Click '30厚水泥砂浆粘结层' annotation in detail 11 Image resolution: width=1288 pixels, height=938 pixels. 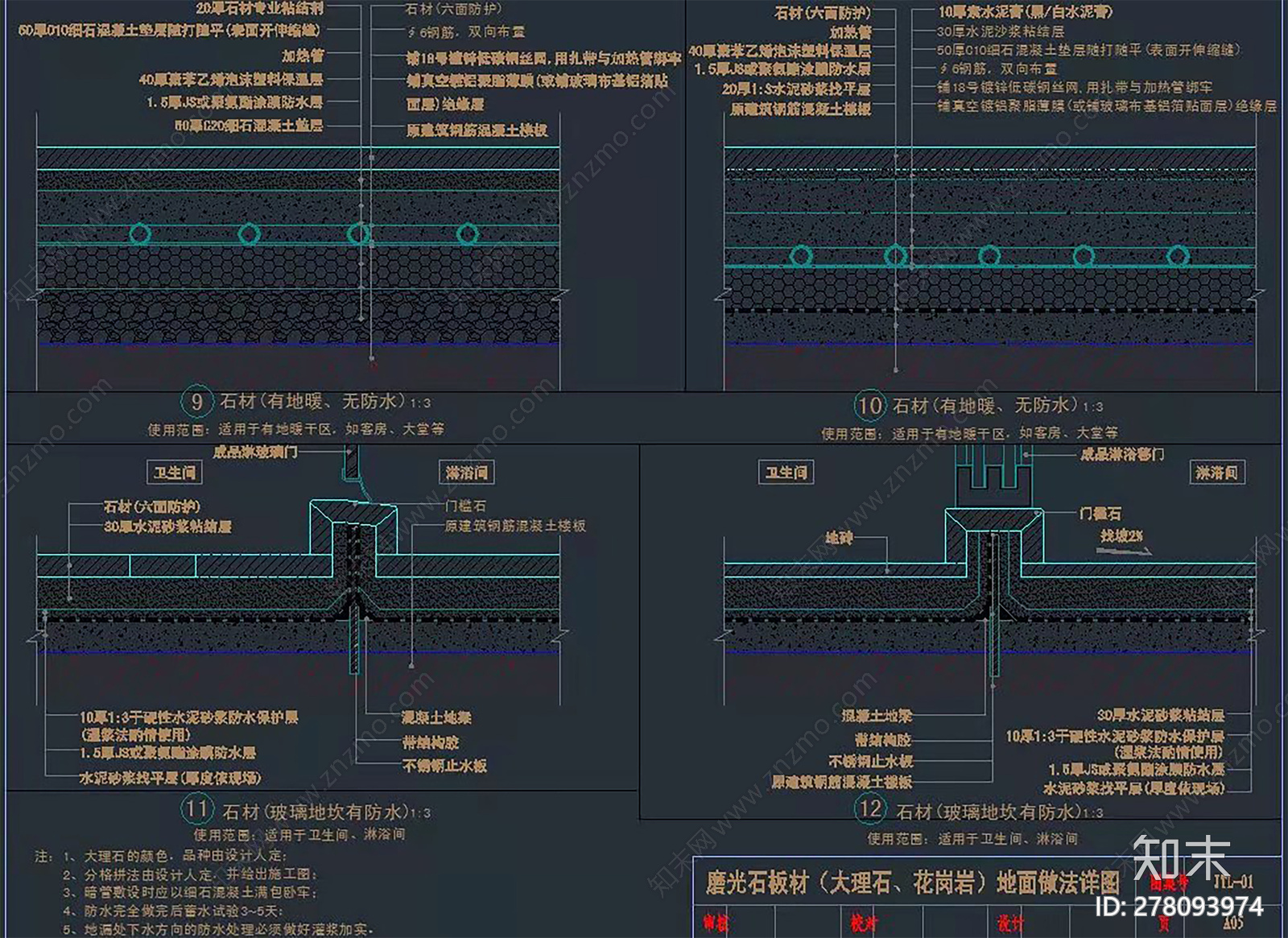coord(168,527)
